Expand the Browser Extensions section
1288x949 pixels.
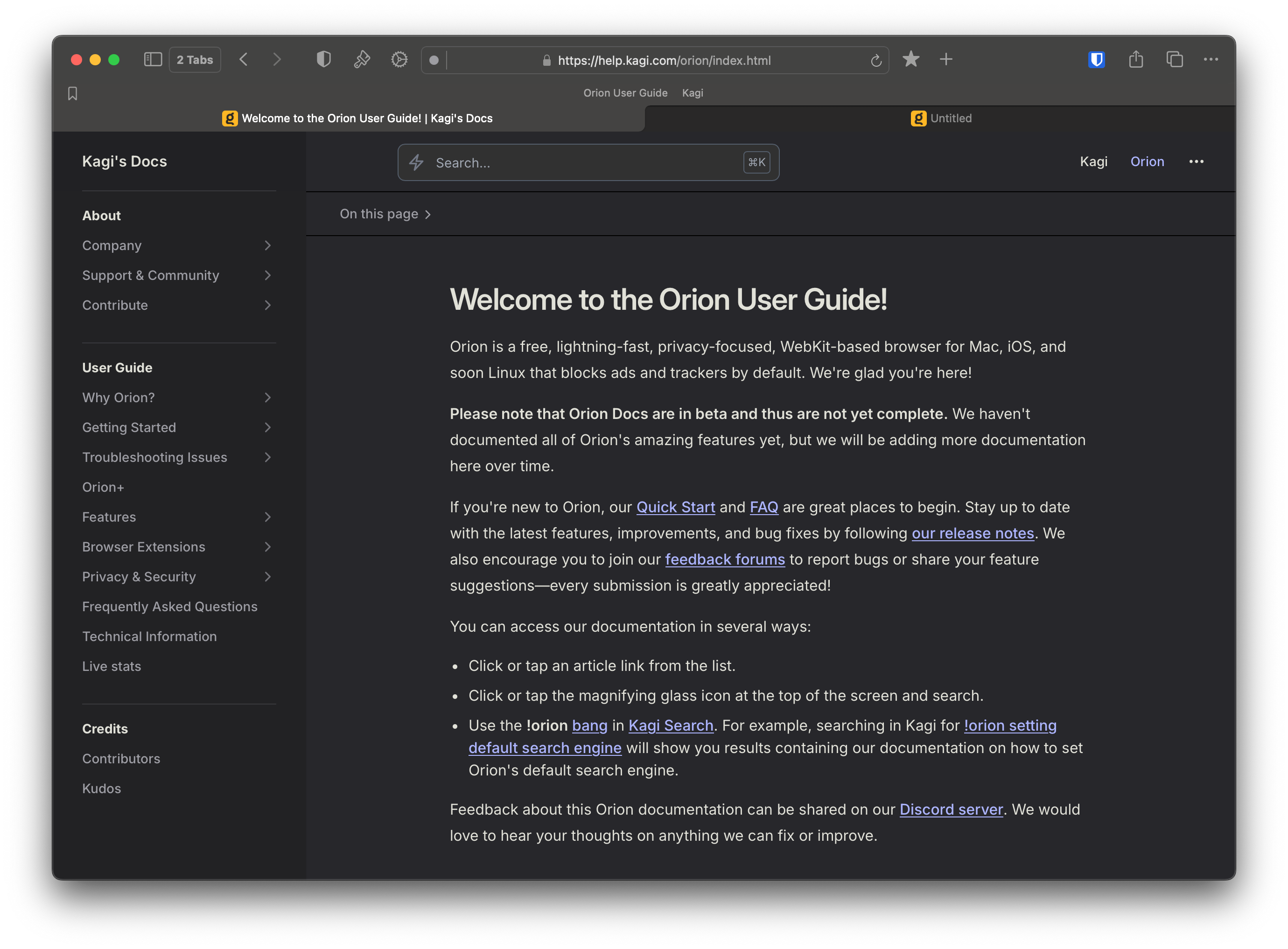point(267,547)
